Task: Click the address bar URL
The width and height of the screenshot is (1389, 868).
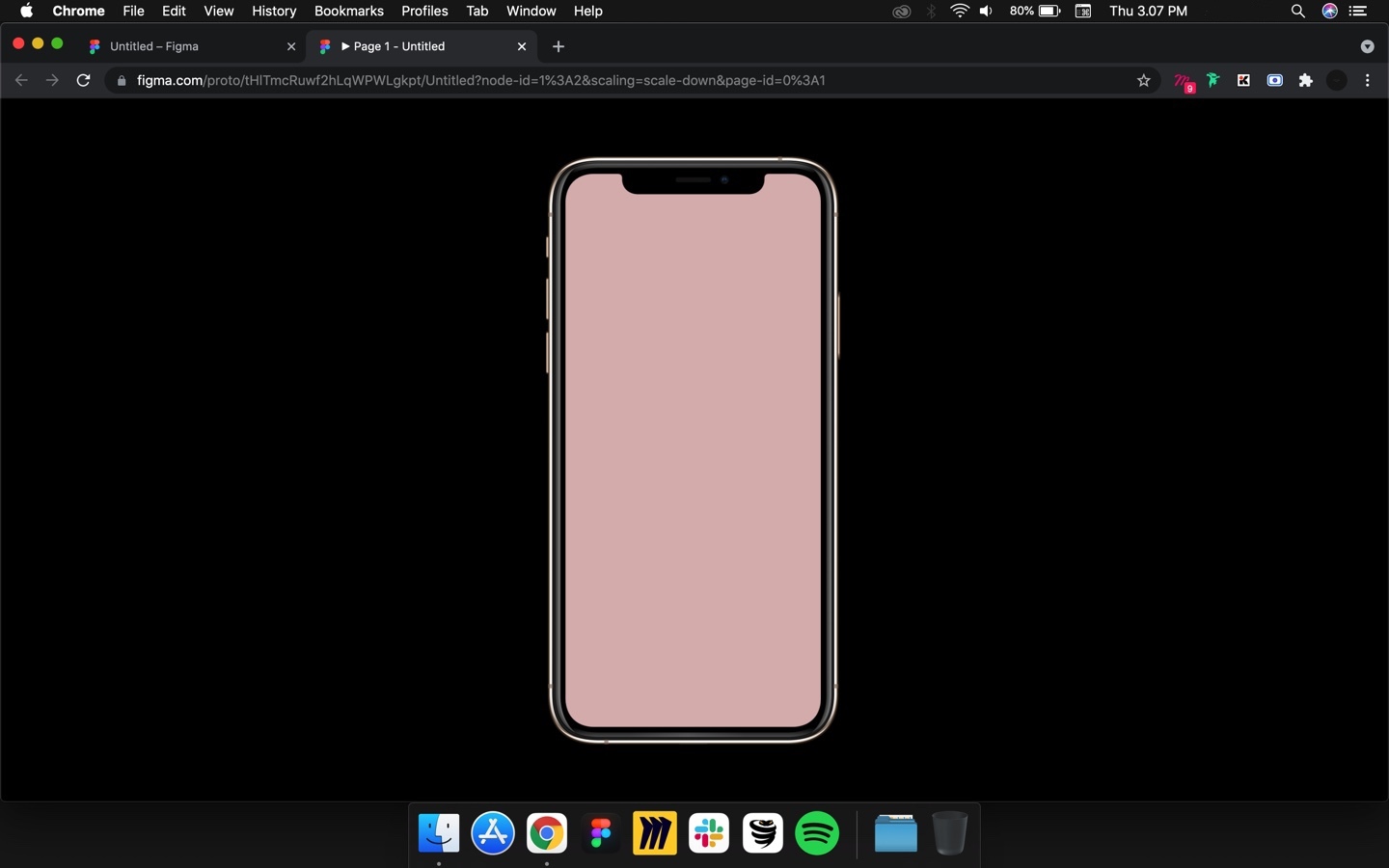Action: 480,80
